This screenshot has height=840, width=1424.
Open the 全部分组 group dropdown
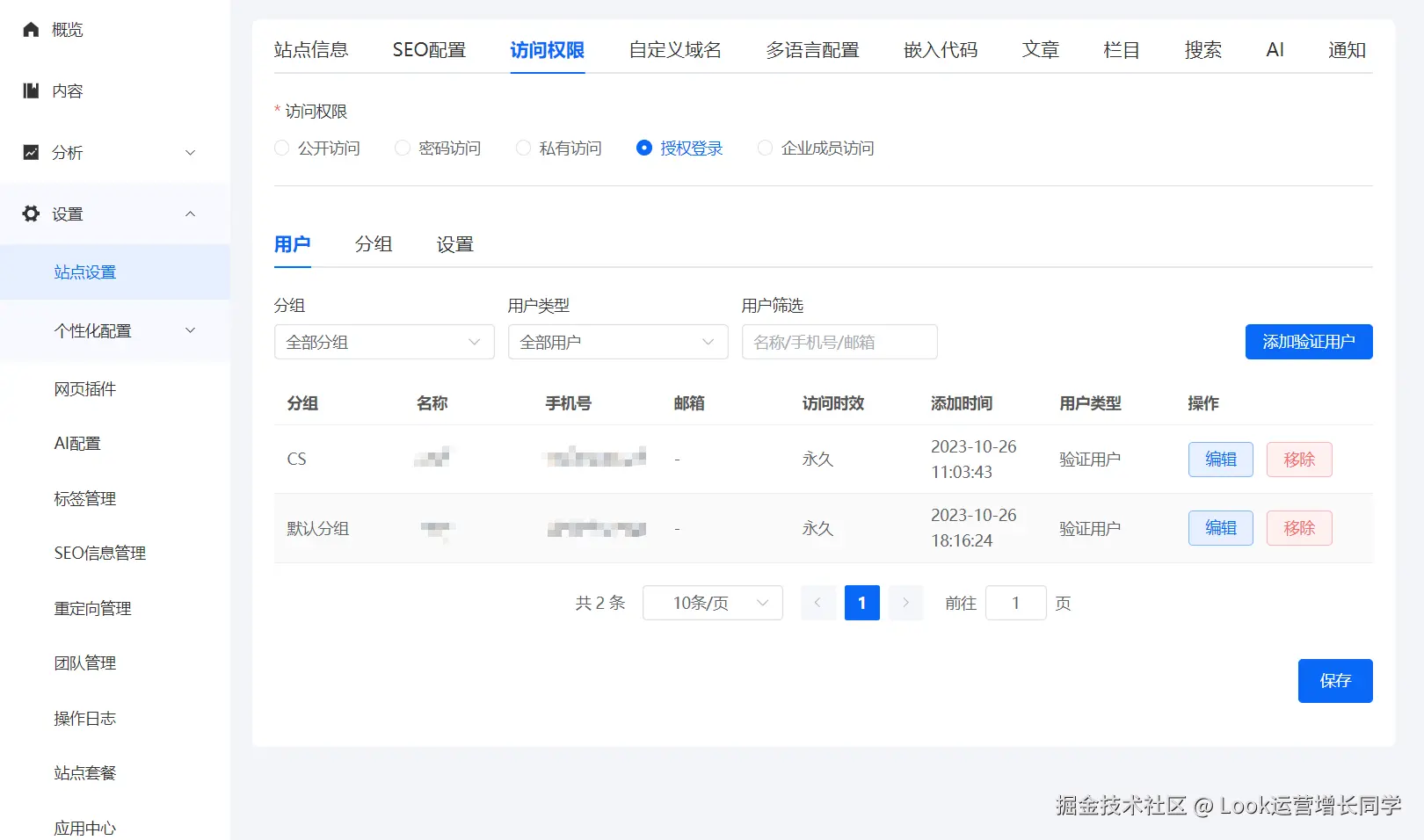pyautogui.click(x=384, y=342)
